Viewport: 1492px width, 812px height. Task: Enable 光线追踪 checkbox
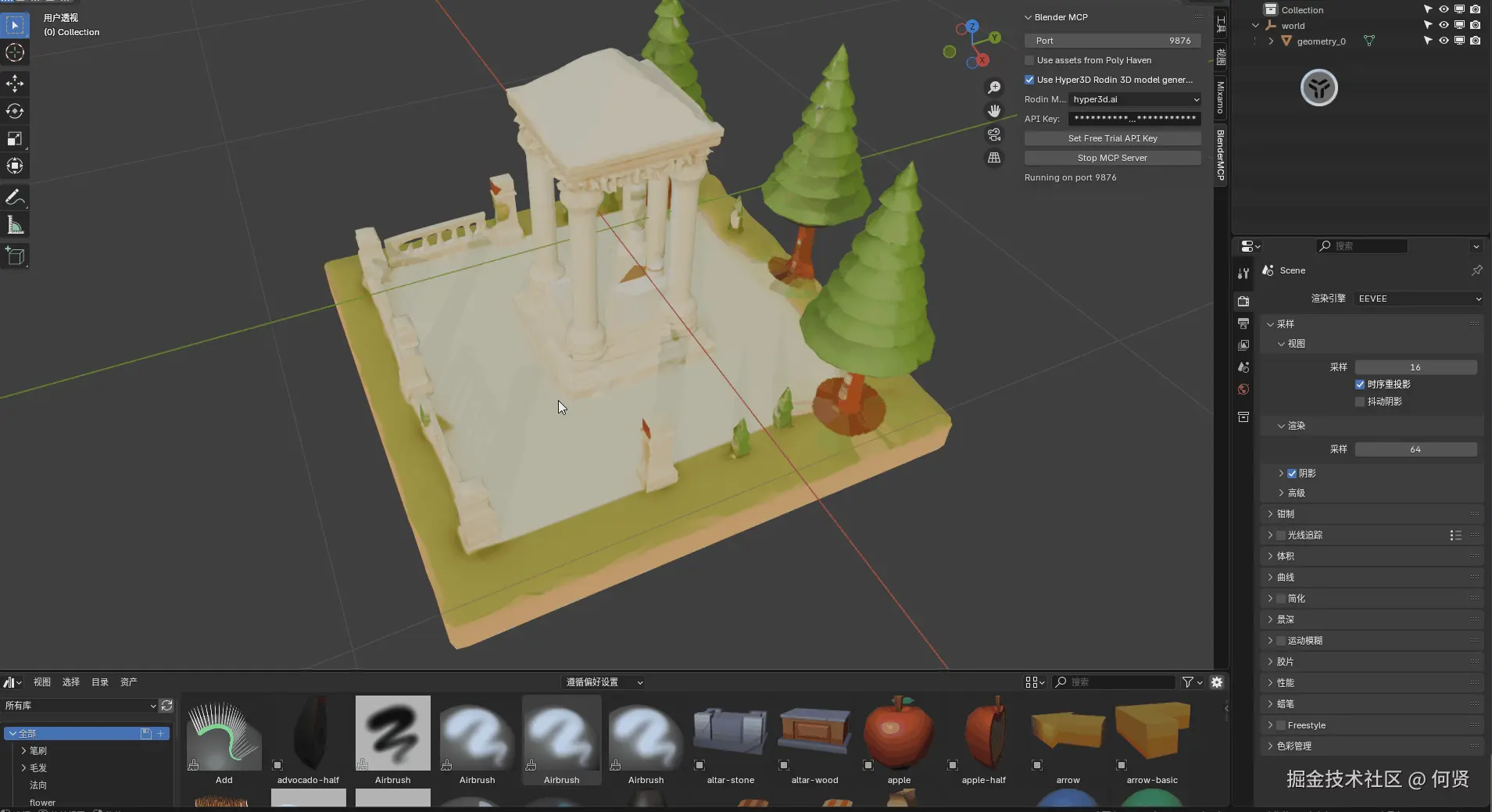click(1281, 535)
